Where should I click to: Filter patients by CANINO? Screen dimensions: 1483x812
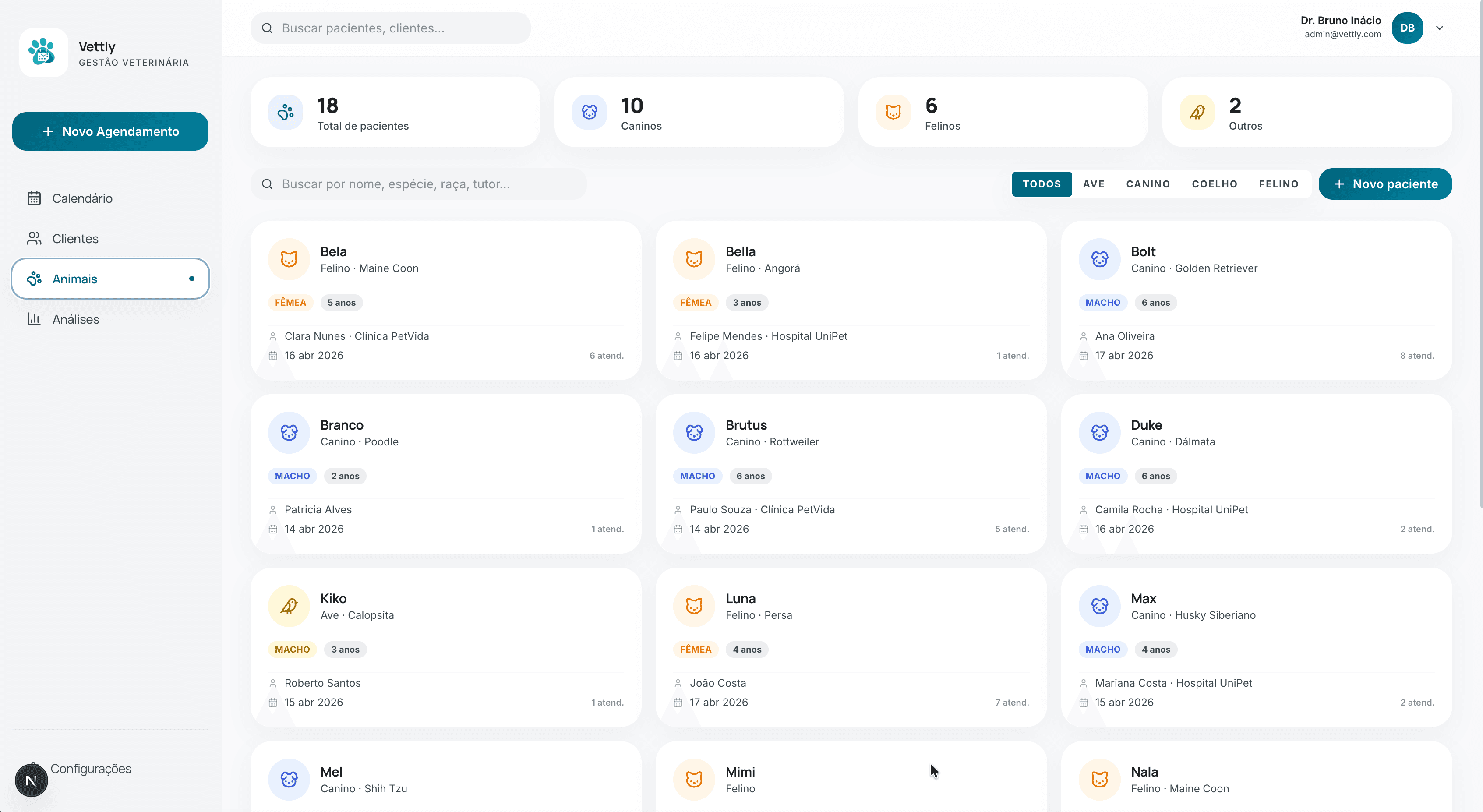1148,184
